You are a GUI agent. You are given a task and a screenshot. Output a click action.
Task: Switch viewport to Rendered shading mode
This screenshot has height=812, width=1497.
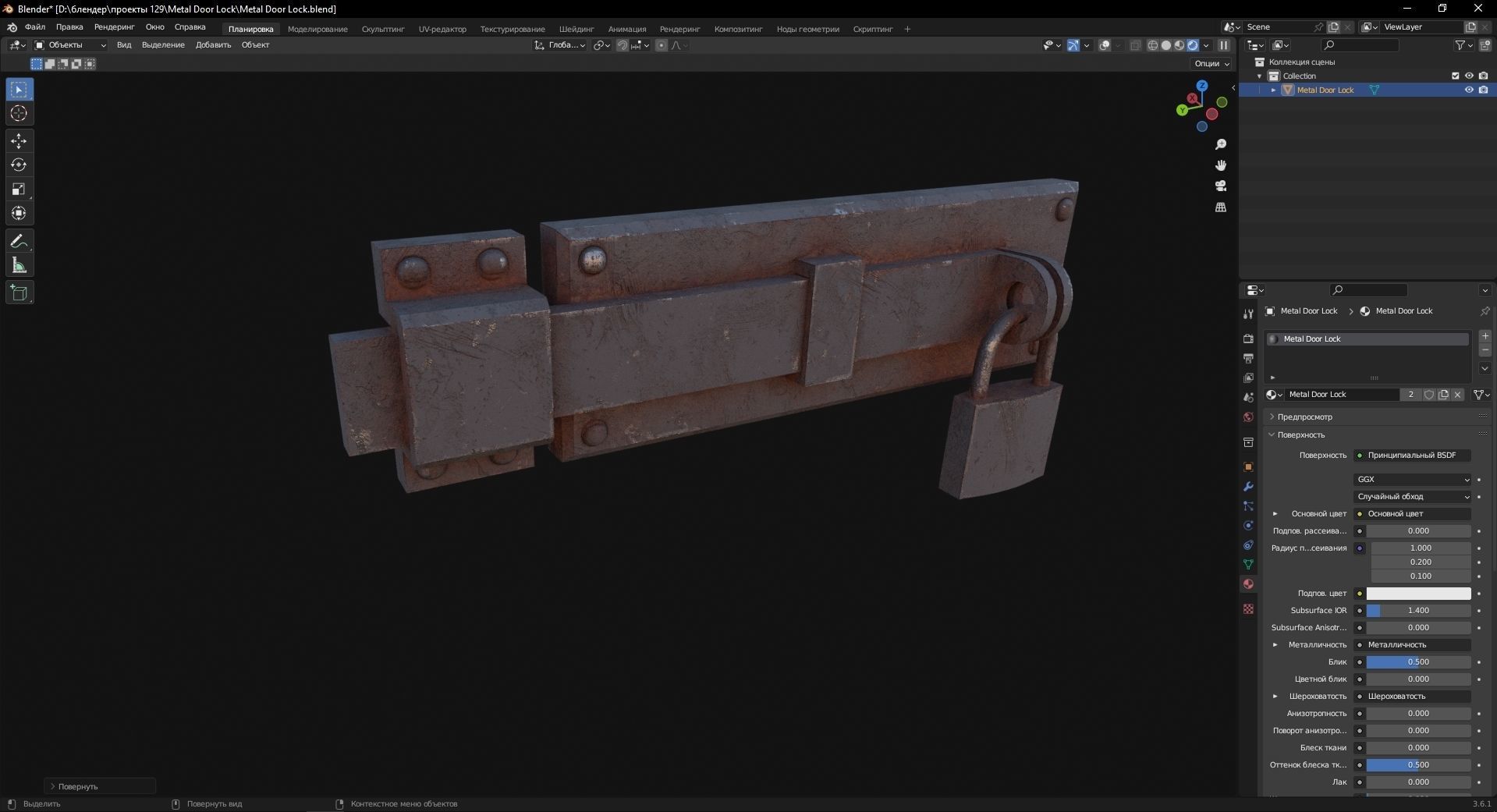click(x=1192, y=45)
